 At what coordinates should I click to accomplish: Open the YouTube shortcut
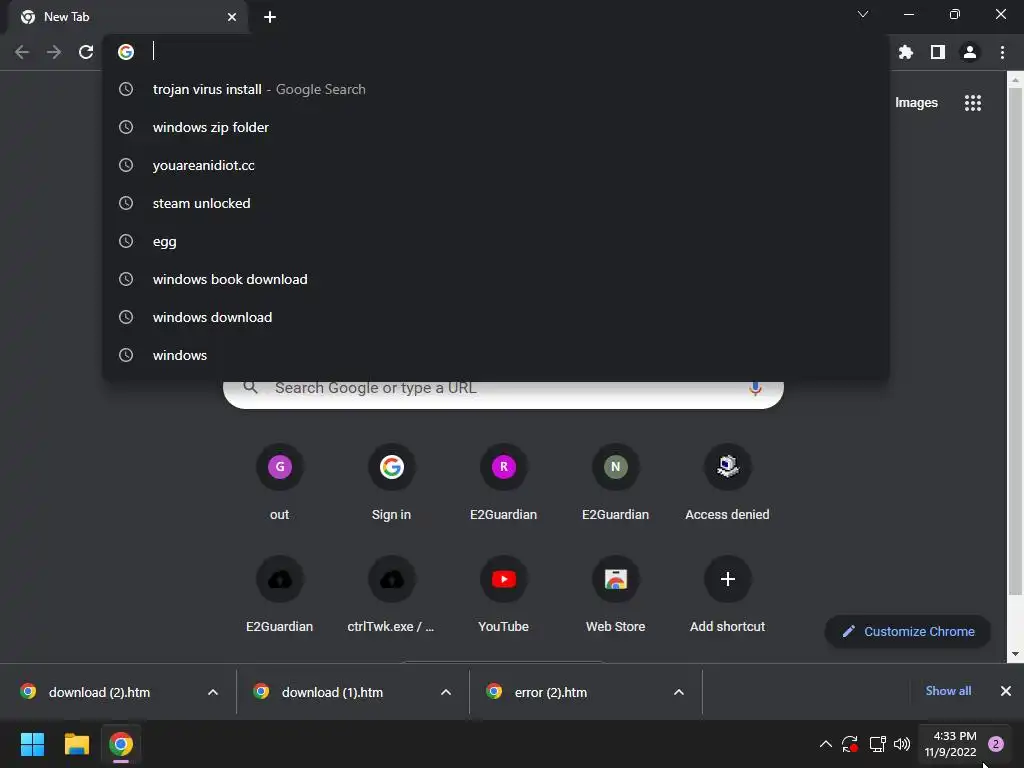pyautogui.click(x=504, y=595)
